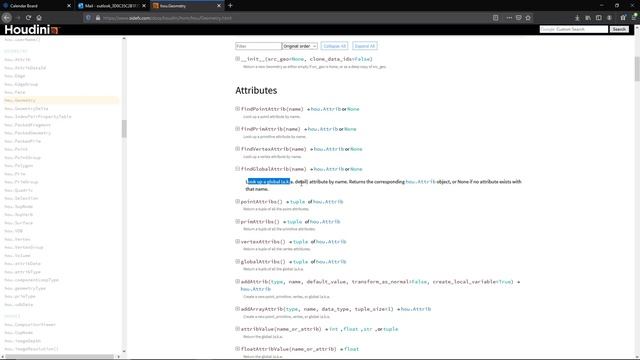Show sidebars with the toolbar icon
The image size is (640, 360).
[x=598, y=18]
